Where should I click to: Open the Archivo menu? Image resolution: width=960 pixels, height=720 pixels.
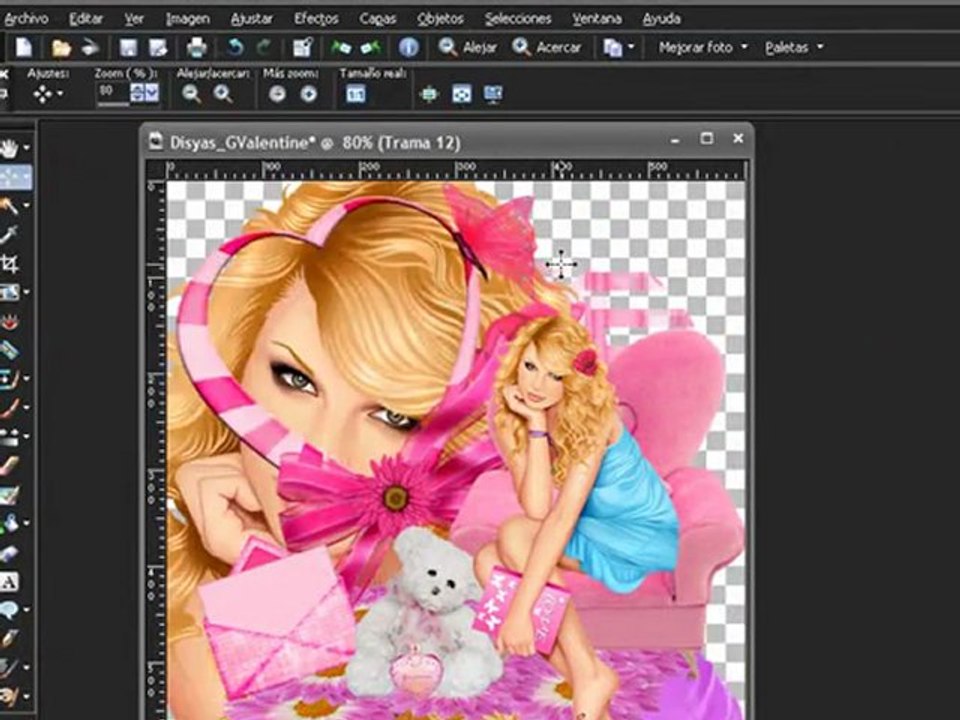pos(26,19)
